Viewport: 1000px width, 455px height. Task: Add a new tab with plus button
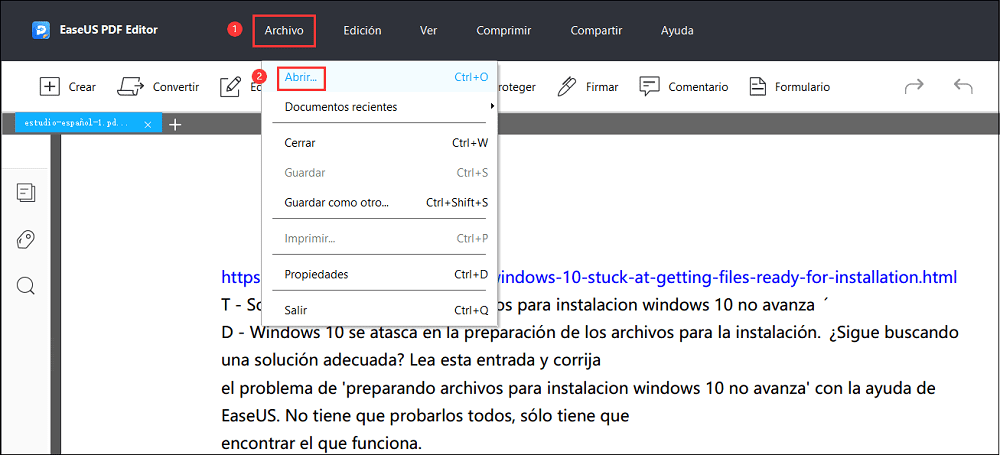175,124
